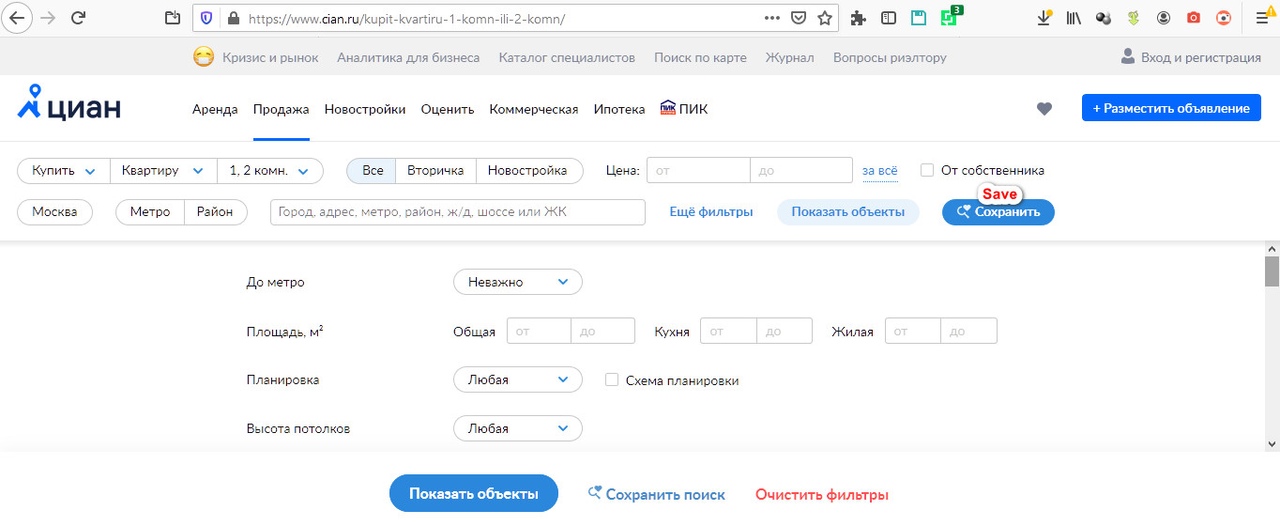Click the address search input field
1280x526 pixels.
point(457,212)
